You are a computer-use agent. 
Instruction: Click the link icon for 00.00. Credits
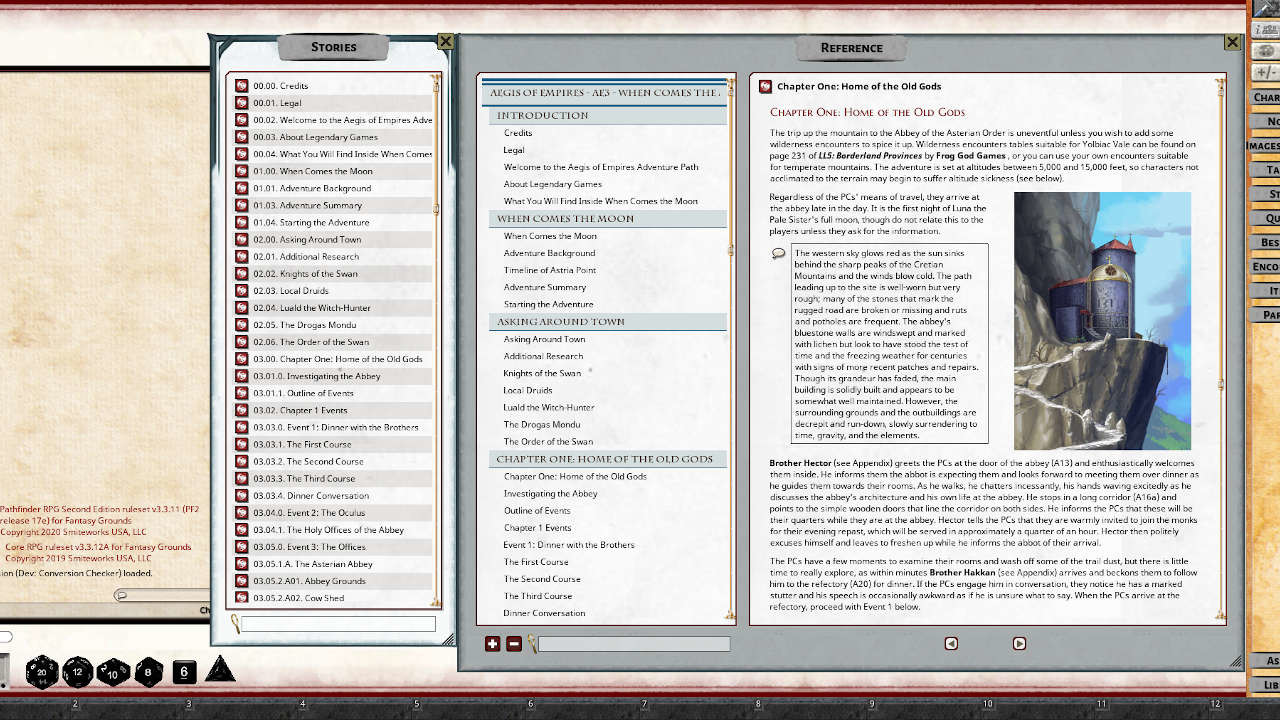click(x=242, y=86)
